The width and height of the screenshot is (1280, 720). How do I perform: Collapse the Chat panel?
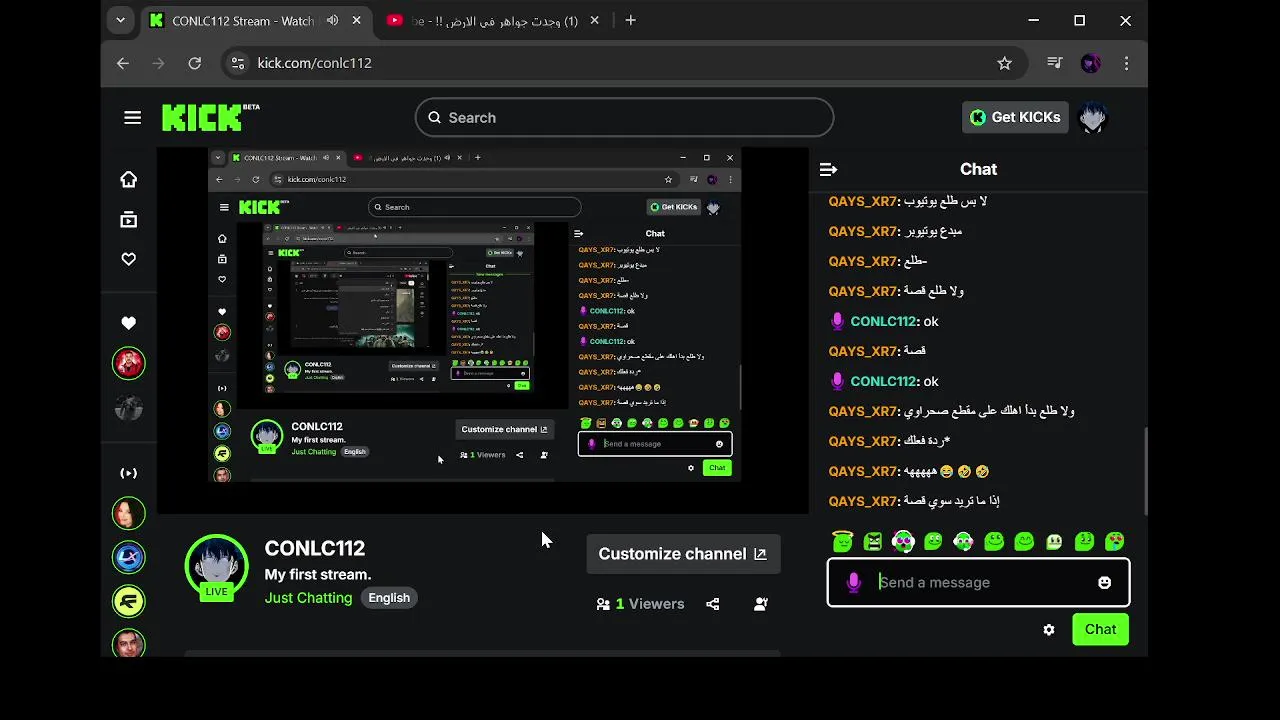[828, 169]
